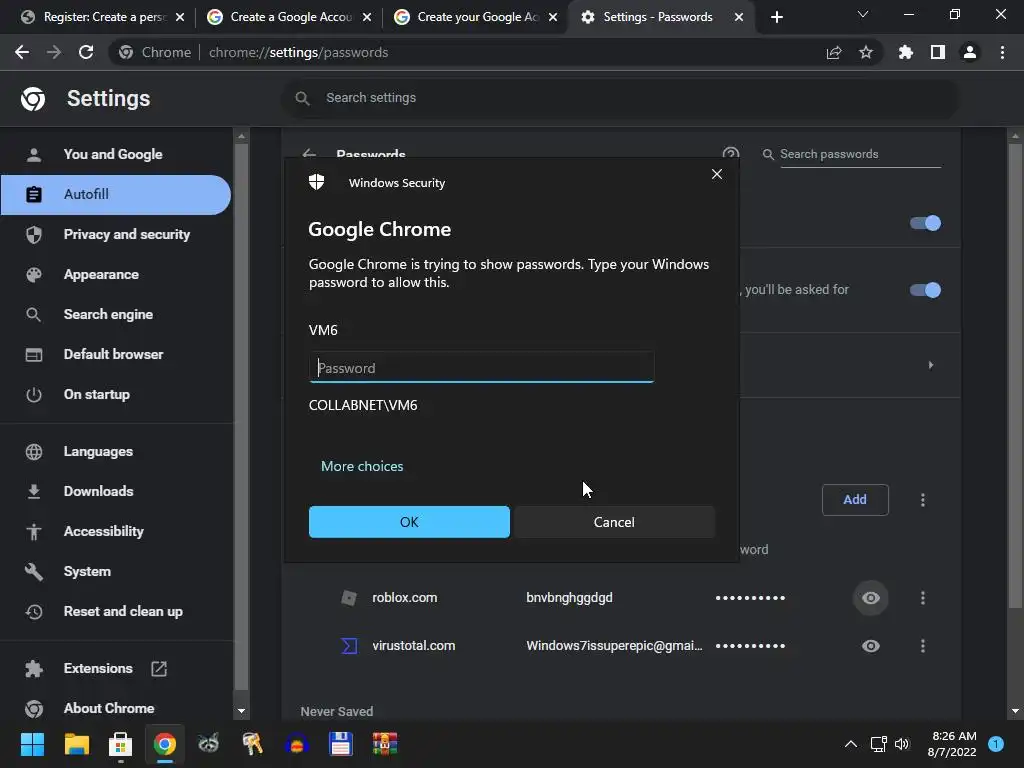This screenshot has height=768, width=1024.
Task: Open Privacy and security section
Action: 116,234
